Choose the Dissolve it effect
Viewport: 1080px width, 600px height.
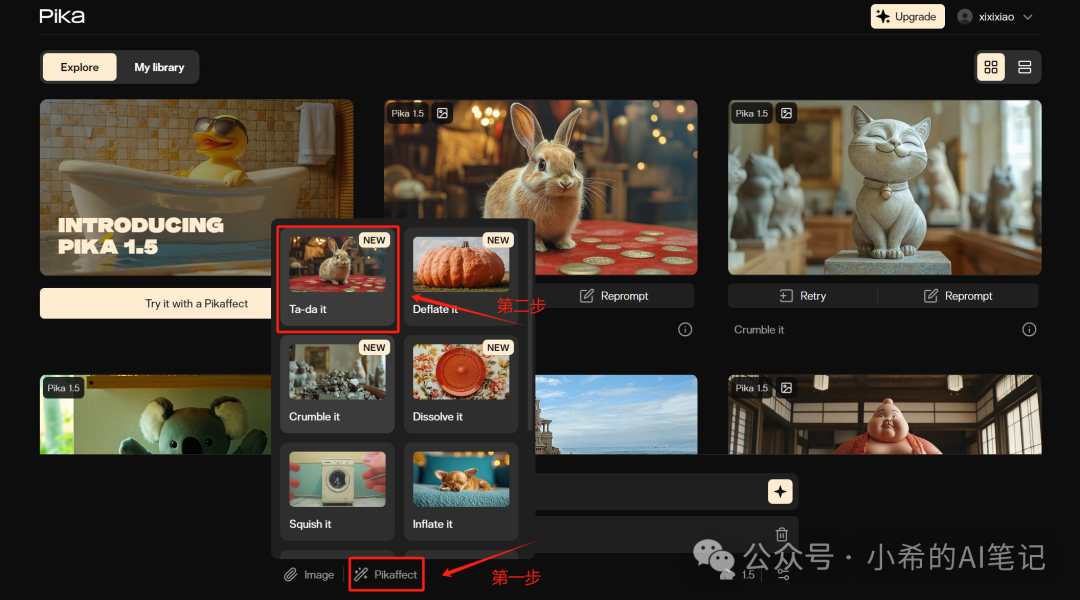click(461, 384)
